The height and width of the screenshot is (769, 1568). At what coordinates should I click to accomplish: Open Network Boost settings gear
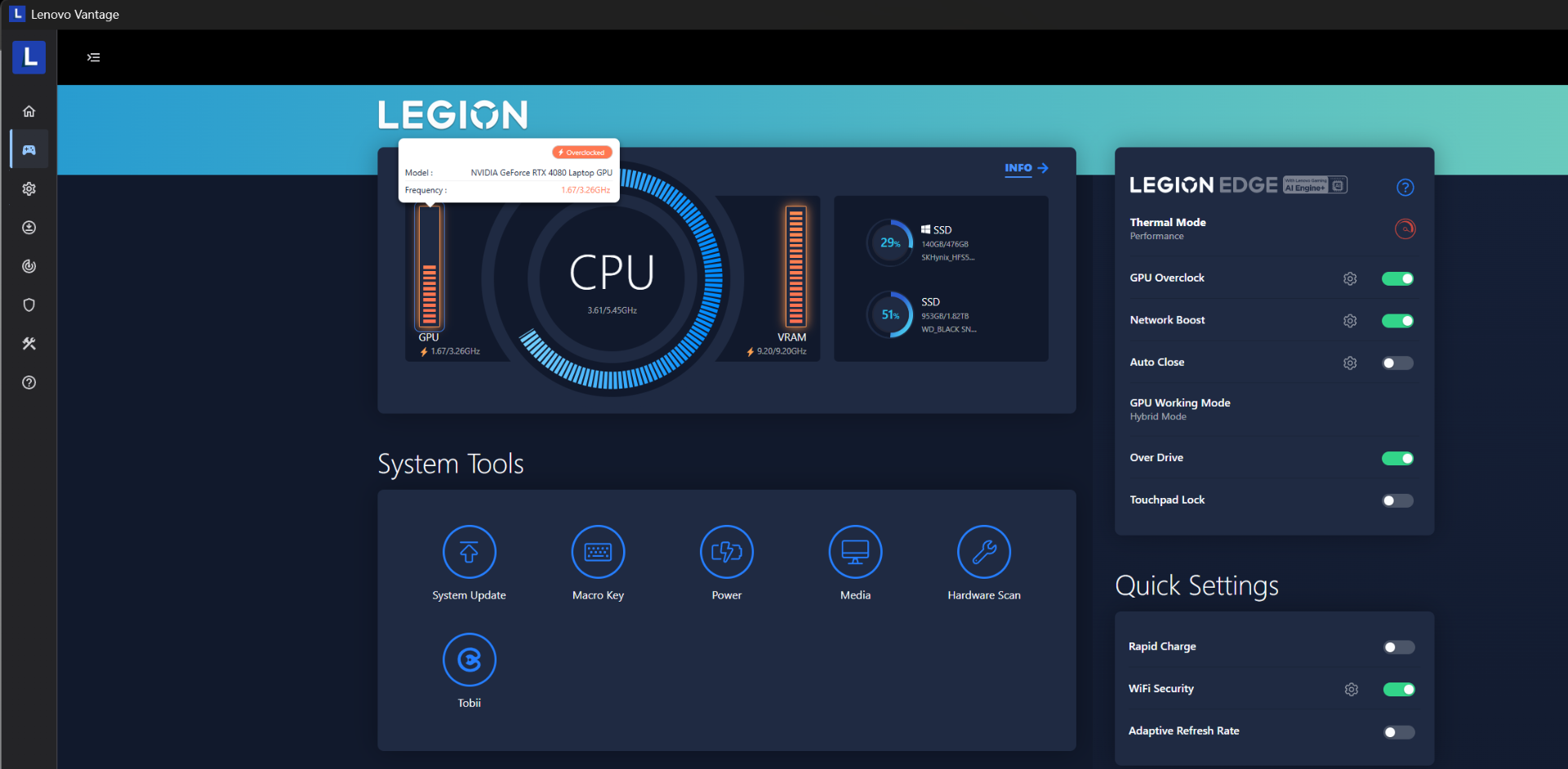(x=1350, y=321)
